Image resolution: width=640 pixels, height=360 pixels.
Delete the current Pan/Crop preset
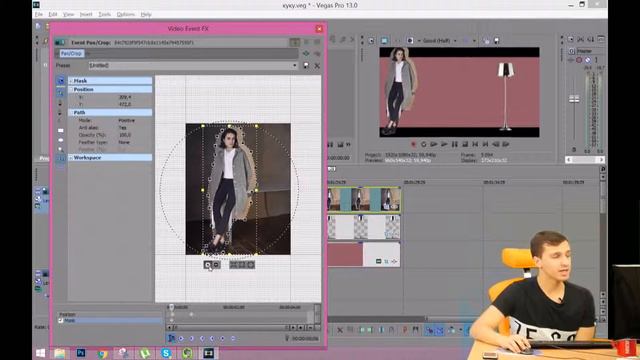pos(317,65)
